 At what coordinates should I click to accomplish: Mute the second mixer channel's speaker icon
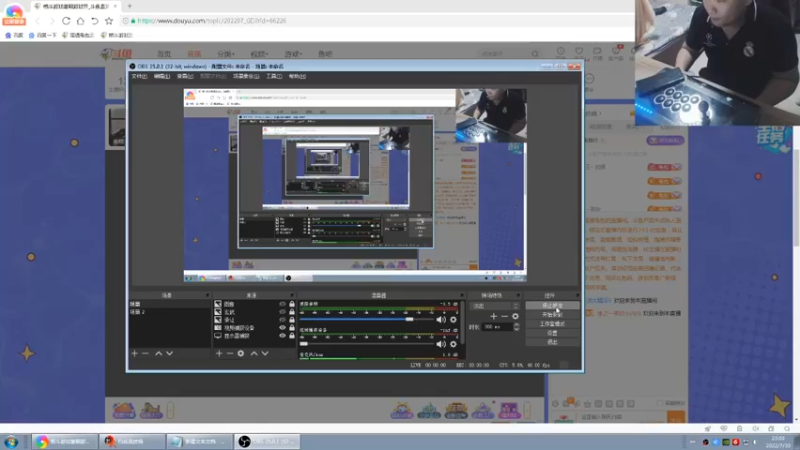[x=441, y=344]
